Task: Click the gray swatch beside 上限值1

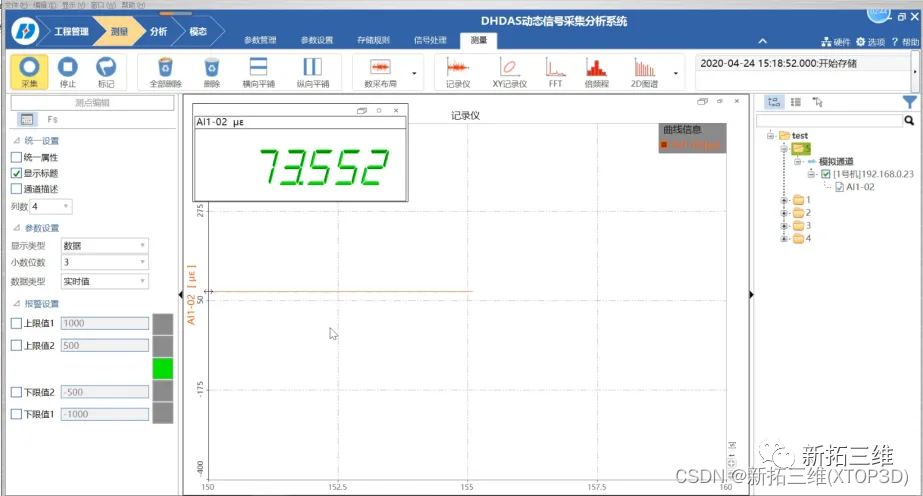Action: pos(163,324)
